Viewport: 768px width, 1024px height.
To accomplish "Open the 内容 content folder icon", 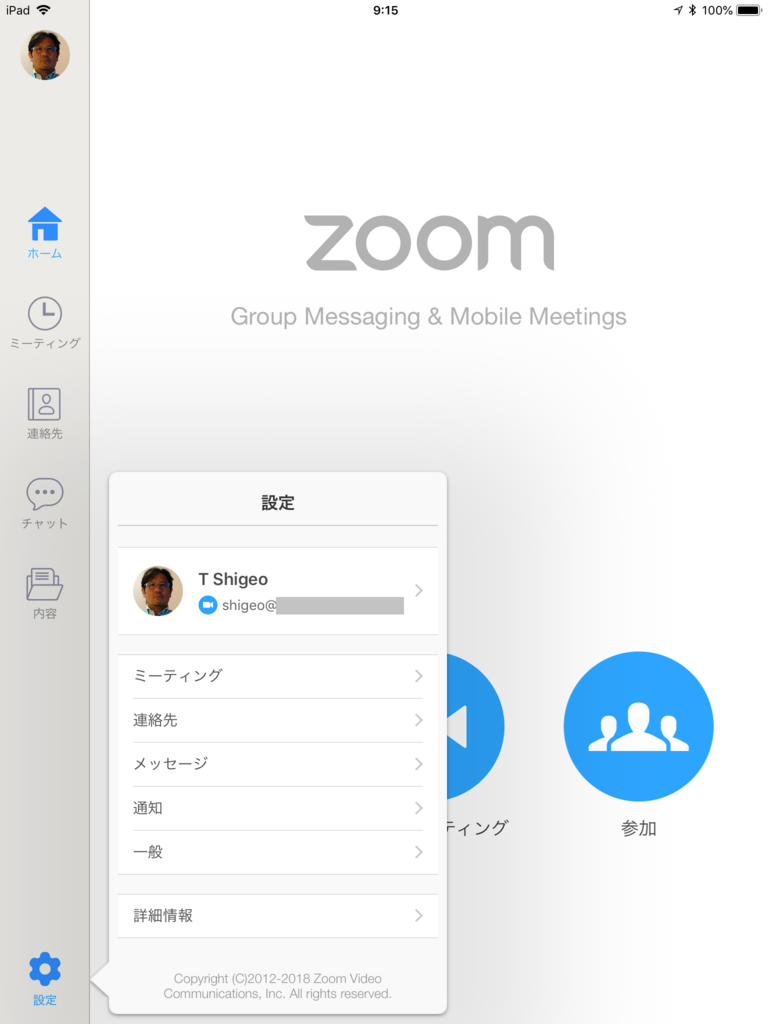I will coord(44,584).
